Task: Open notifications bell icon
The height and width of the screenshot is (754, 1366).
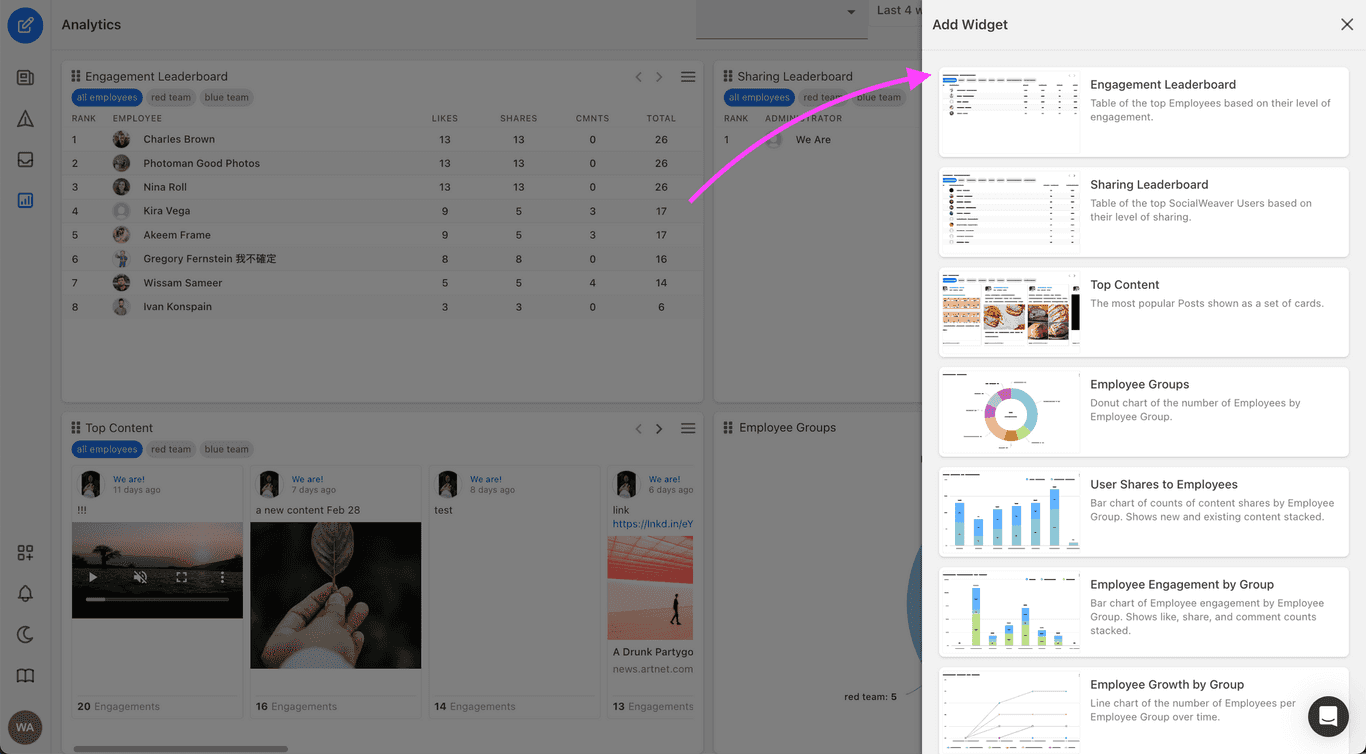Action: pyautogui.click(x=25, y=594)
